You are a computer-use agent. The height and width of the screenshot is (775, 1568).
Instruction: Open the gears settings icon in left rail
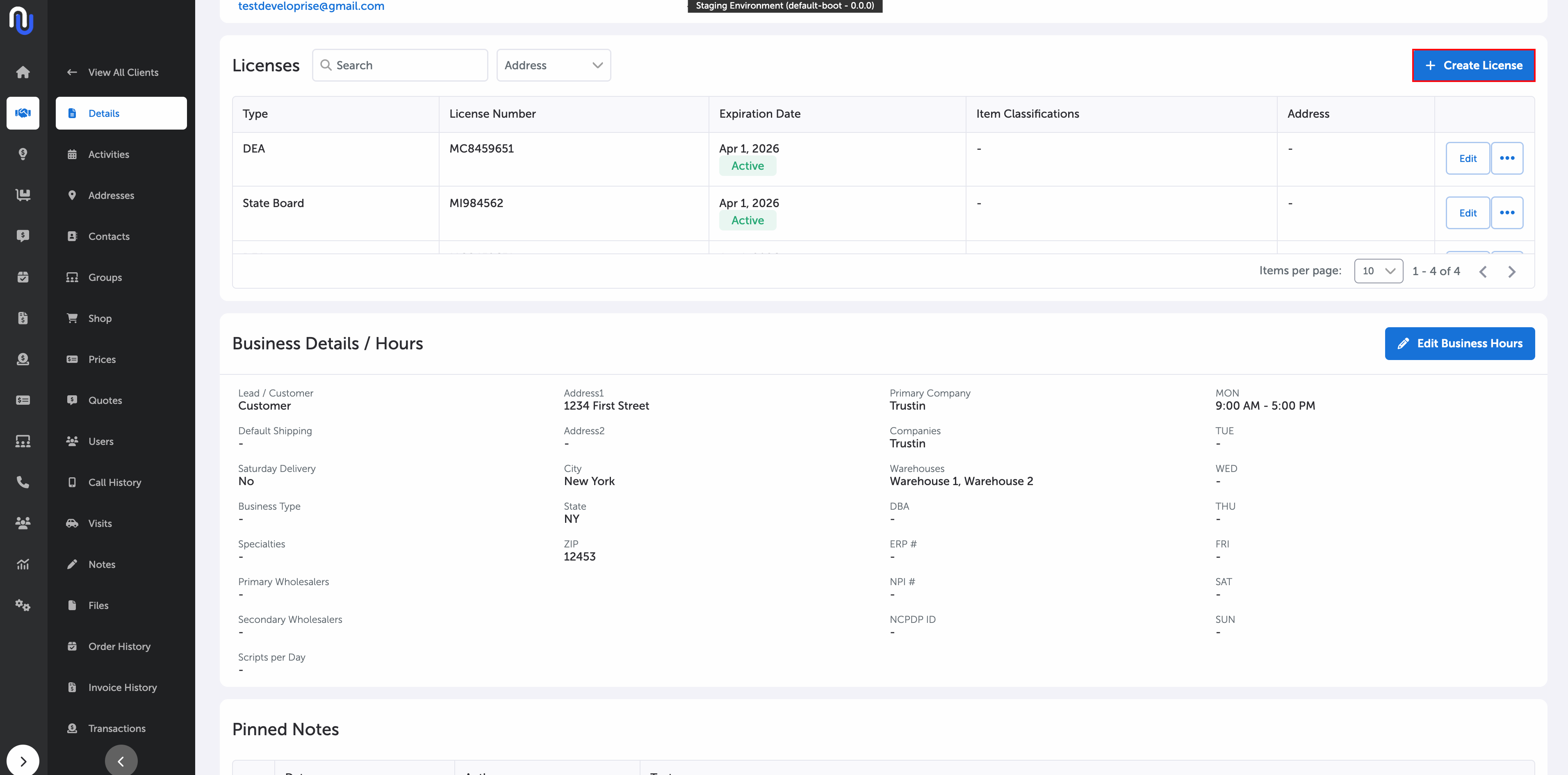[23, 605]
